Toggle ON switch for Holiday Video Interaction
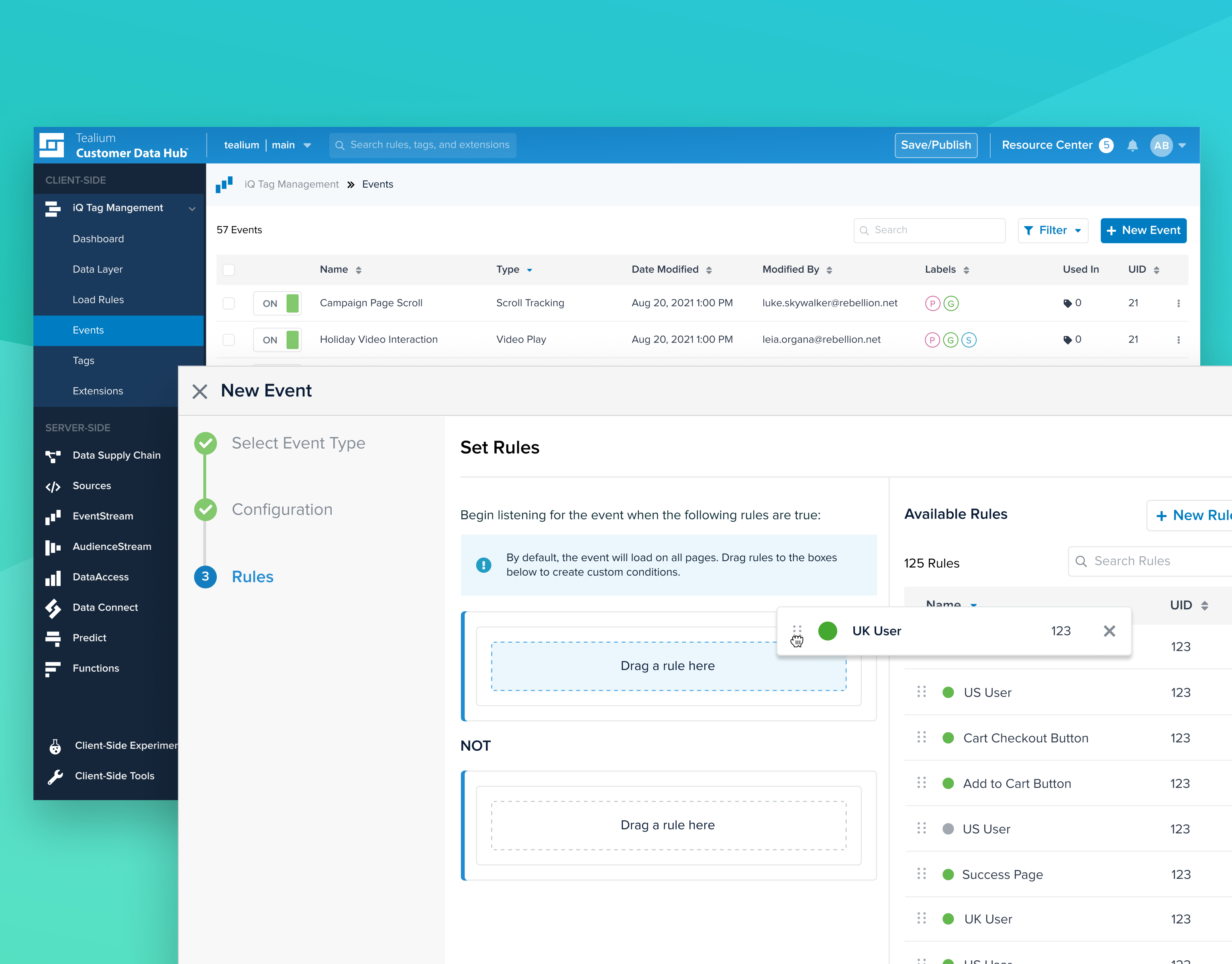Viewport: 1232px width, 964px height. point(277,340)
